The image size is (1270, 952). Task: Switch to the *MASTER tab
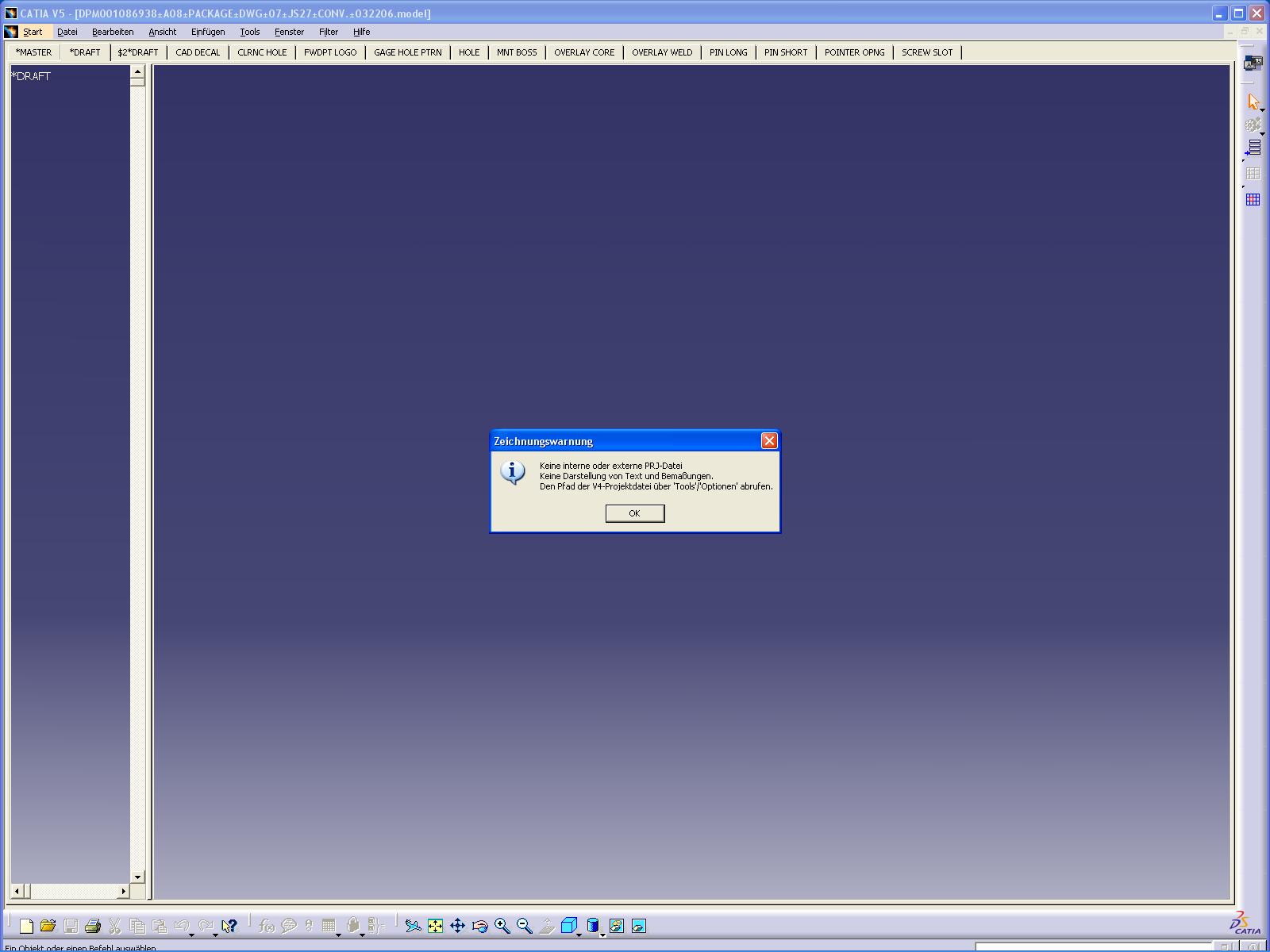click(x=33, y=52)
